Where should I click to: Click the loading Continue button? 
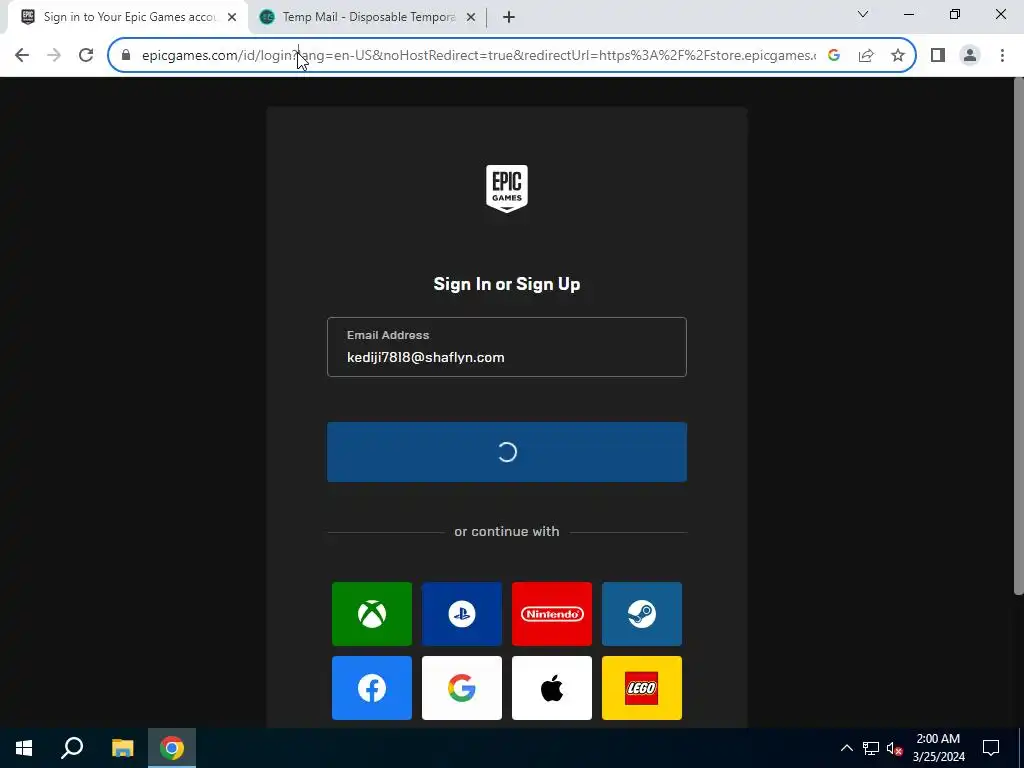point(507,452)
